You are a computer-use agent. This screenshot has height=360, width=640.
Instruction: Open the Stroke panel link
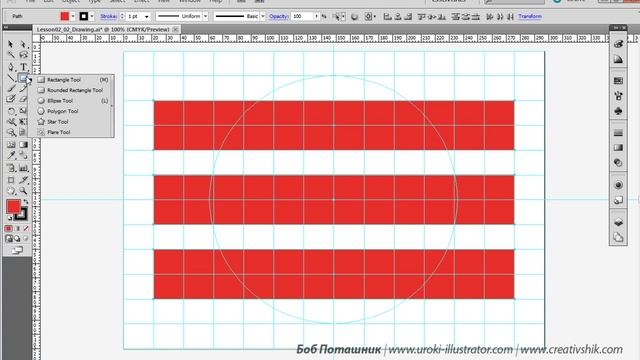[x=108, y=16]
